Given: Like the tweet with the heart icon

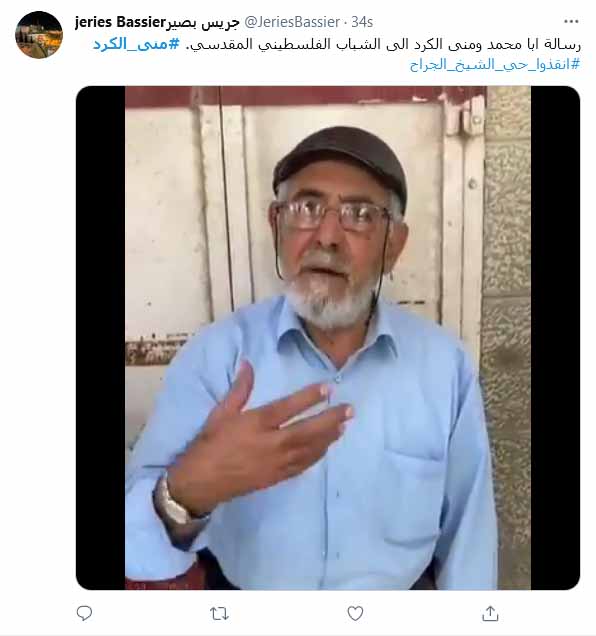Looking at the screenshot, I should [x=355, y=613].
